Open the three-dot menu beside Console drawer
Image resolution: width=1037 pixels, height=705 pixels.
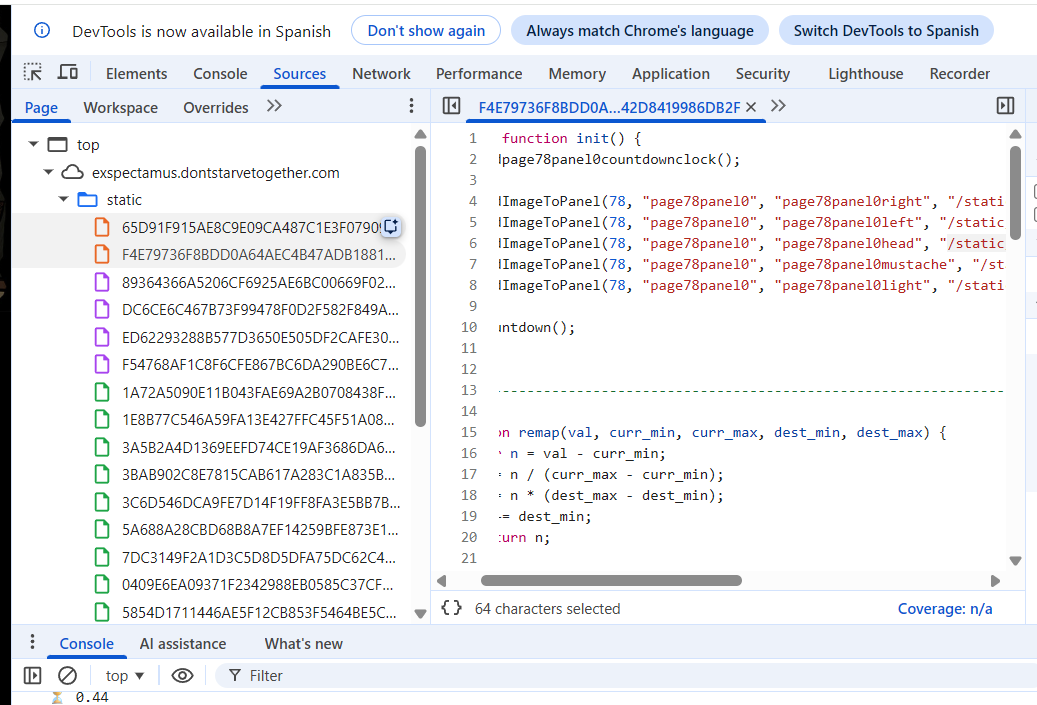click(32, 642)
